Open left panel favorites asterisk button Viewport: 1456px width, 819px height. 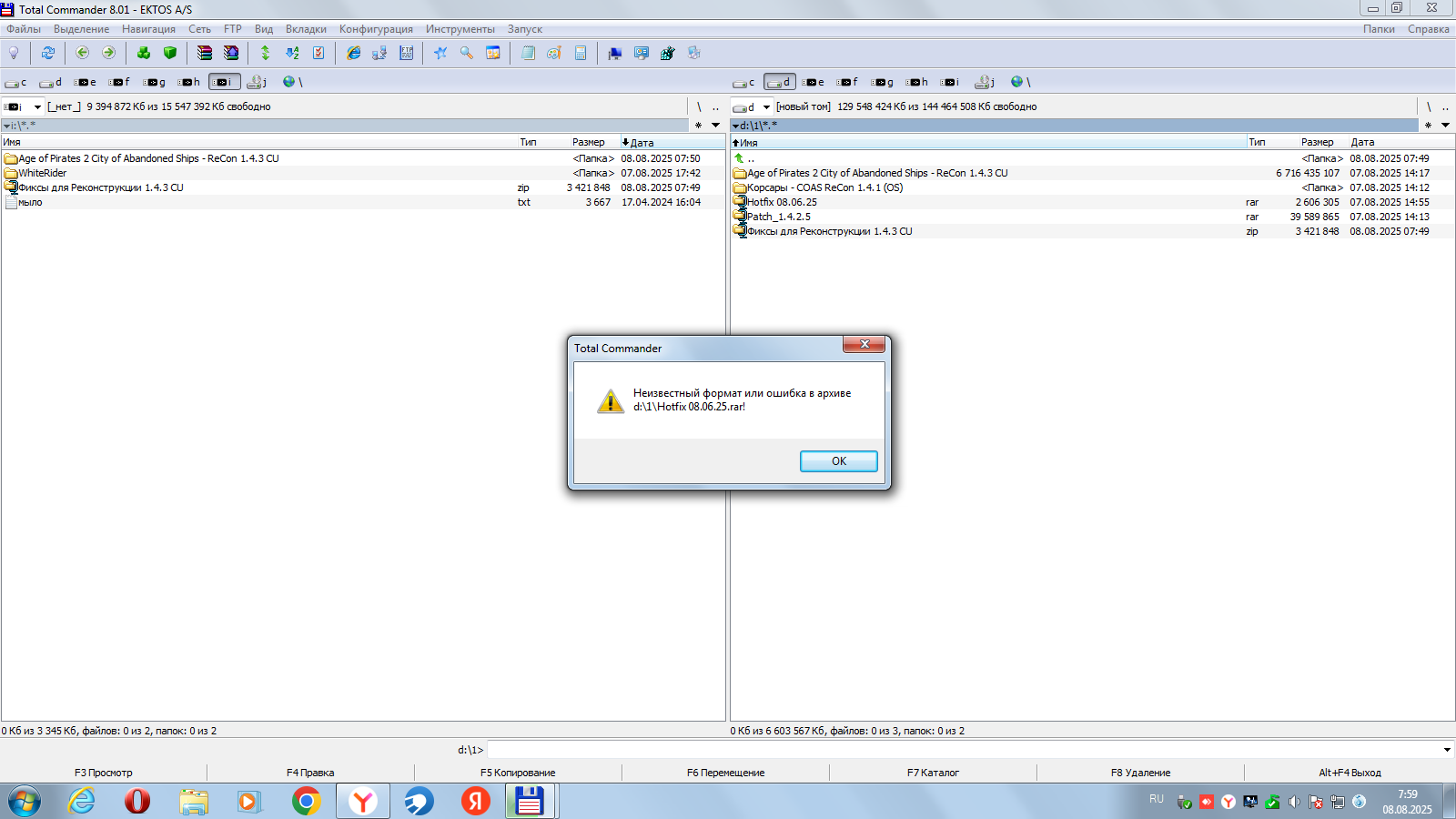(x=699, y=126)
